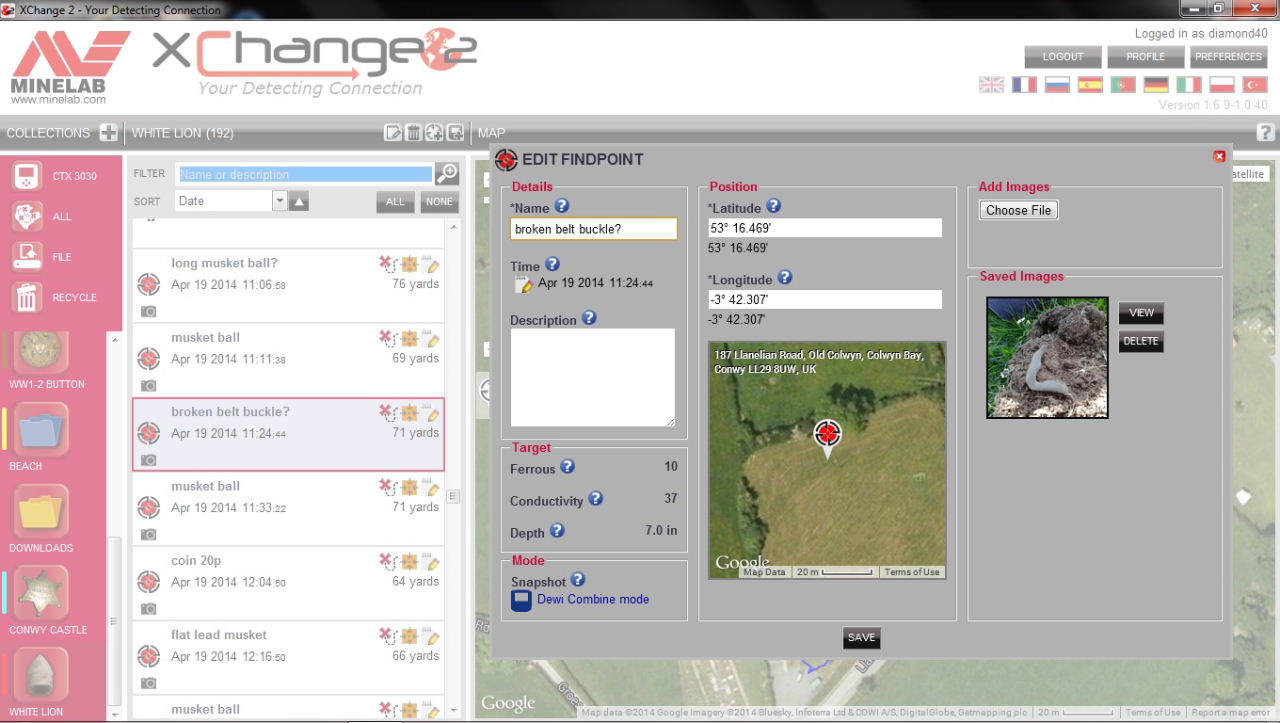Open help for Snapshot mode
The height and width of the screenshot is (723, 1280).
(577, 579)
